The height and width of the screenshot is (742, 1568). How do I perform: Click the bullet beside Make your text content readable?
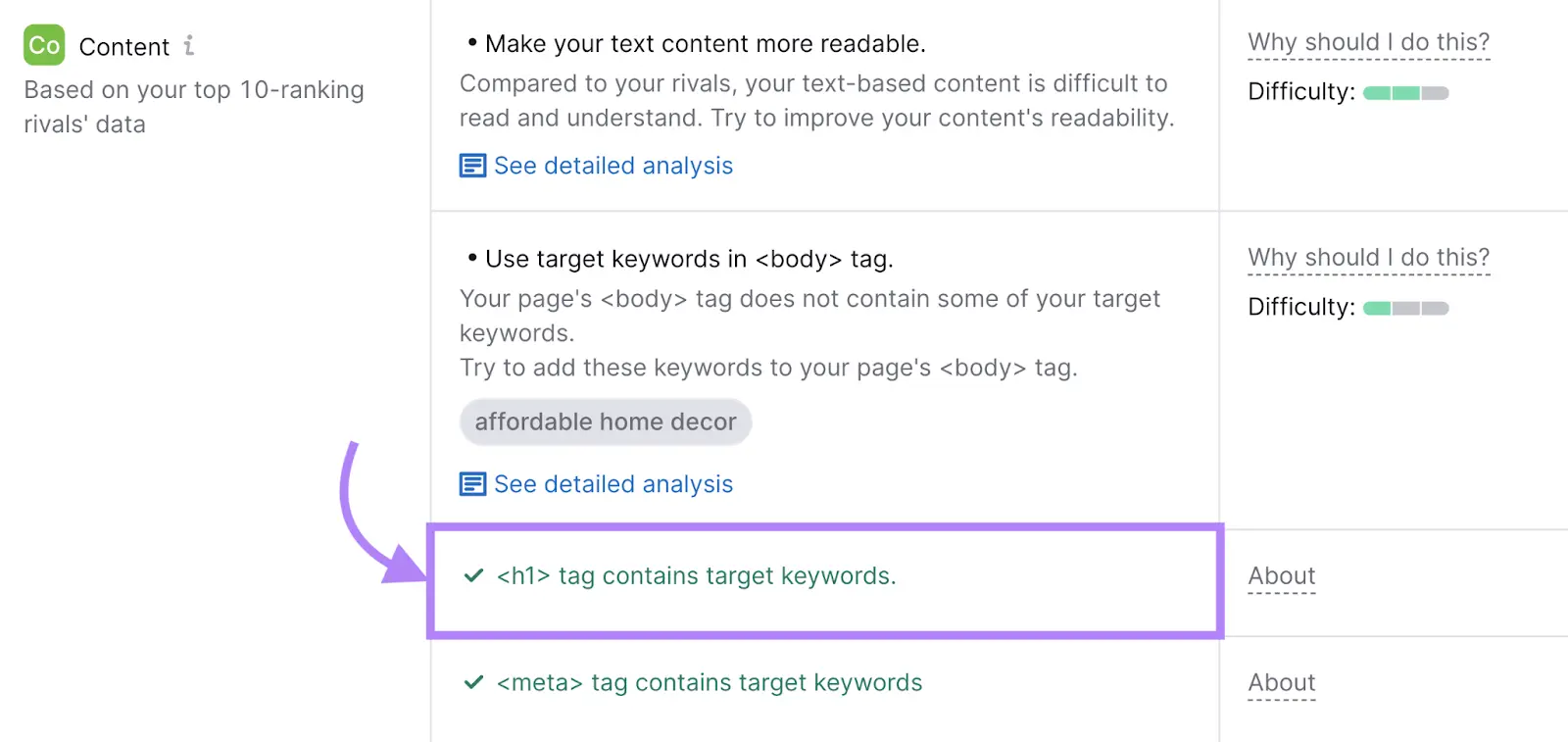tap(470, 40)
